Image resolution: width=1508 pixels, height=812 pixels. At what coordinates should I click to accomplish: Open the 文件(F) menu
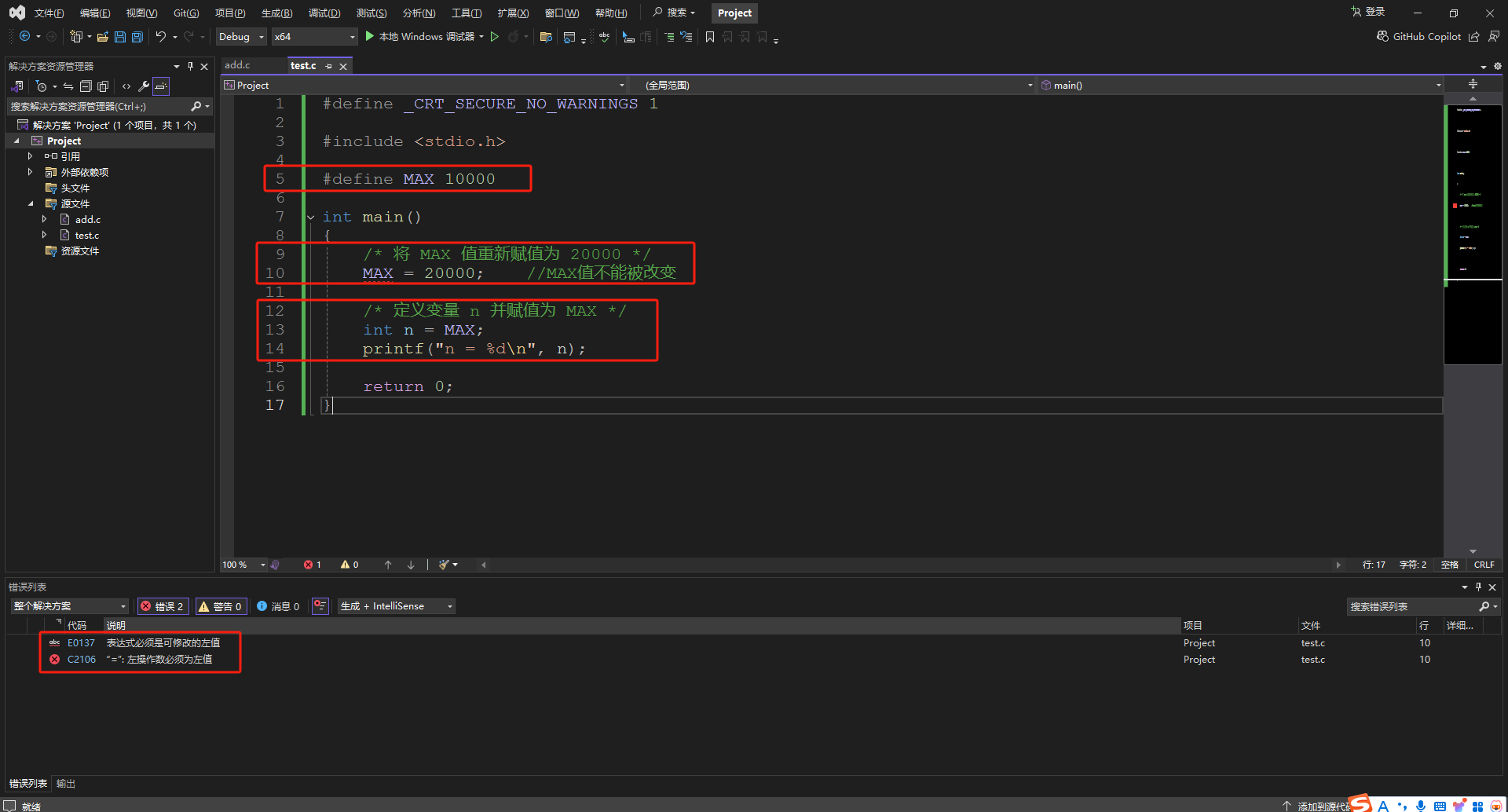49,13
